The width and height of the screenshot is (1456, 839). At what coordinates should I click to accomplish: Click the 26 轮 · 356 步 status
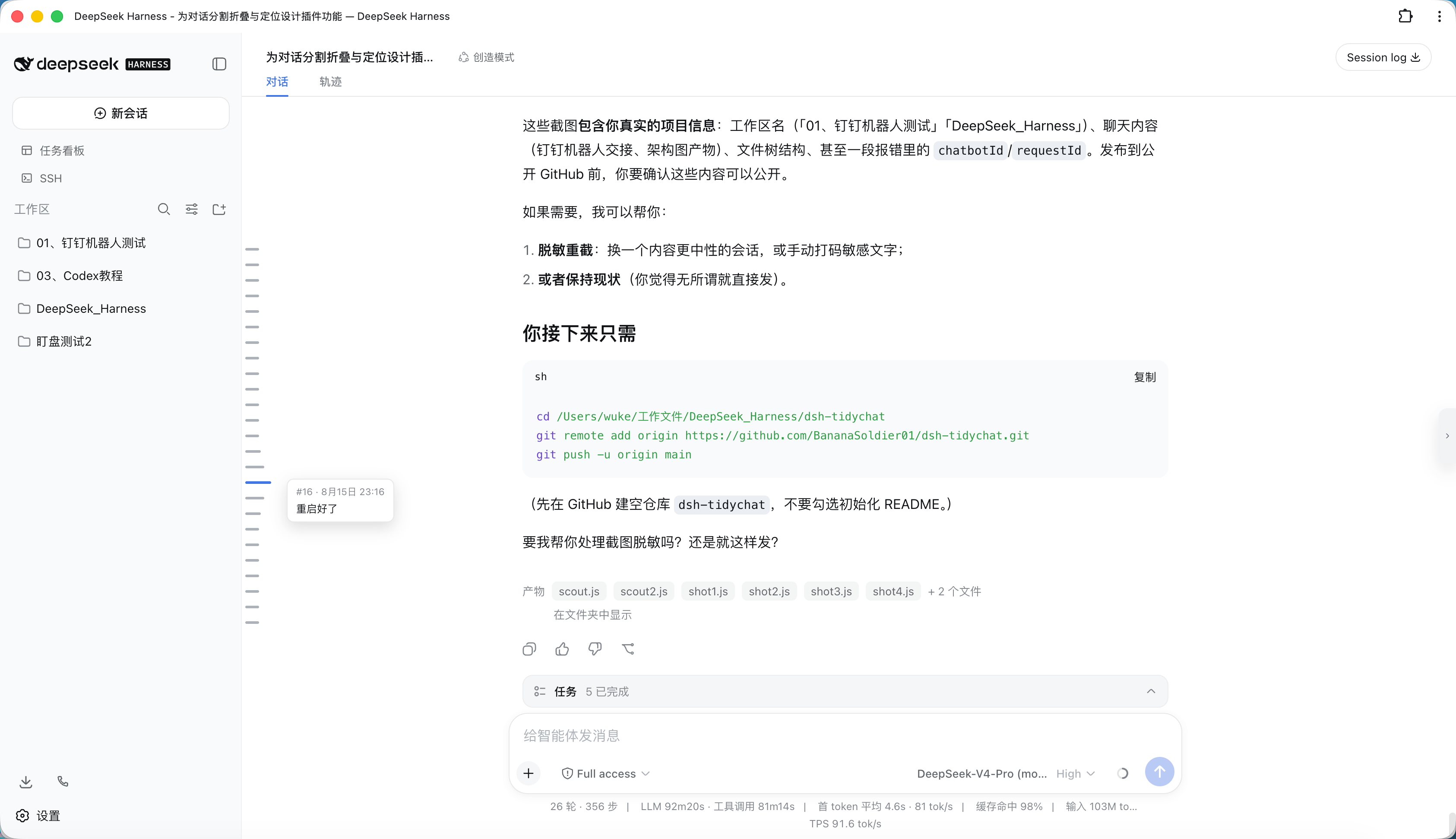click(x=584, y=807)
